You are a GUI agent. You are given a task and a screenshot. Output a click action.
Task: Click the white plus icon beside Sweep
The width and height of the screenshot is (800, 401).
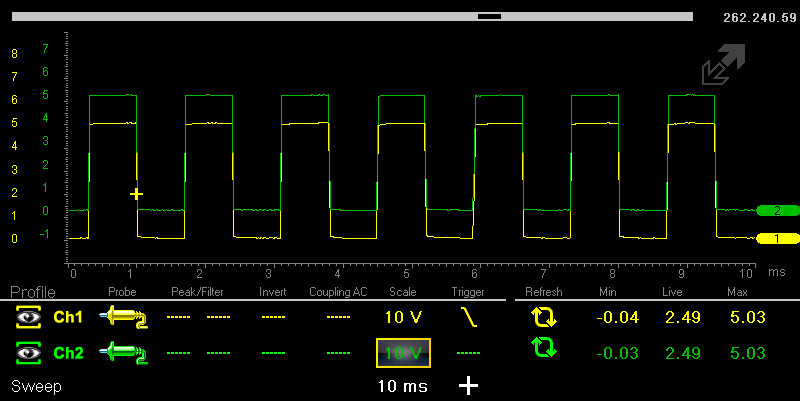(x=468, y=386)
